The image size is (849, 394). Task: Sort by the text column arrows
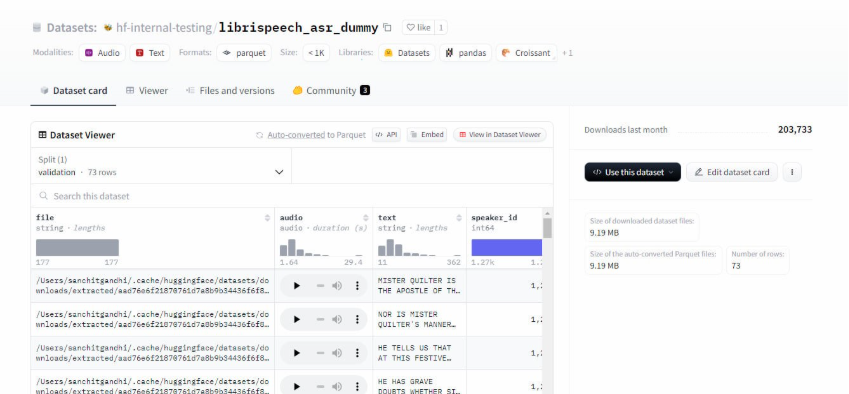coord(459,218)
